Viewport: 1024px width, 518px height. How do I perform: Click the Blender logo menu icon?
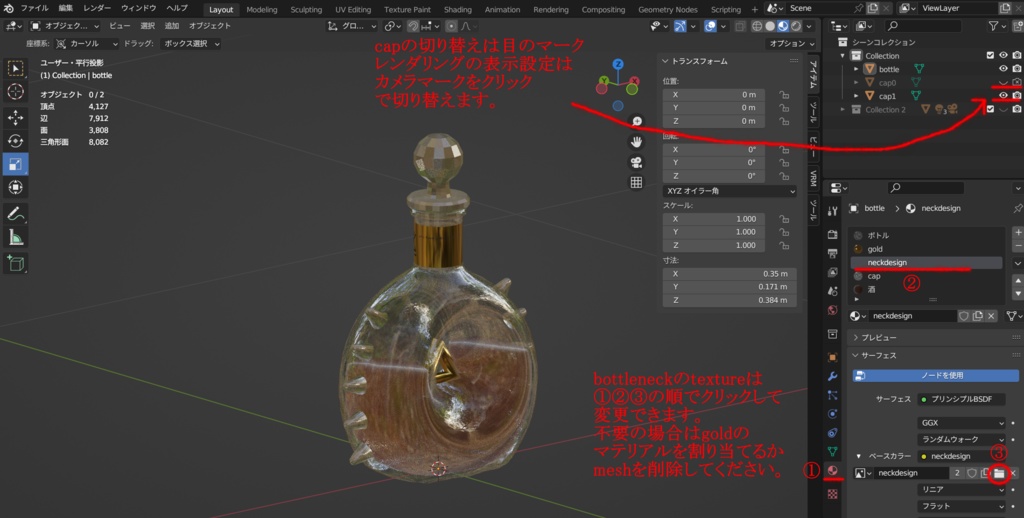pyautogui.click(x=8, y=8)
